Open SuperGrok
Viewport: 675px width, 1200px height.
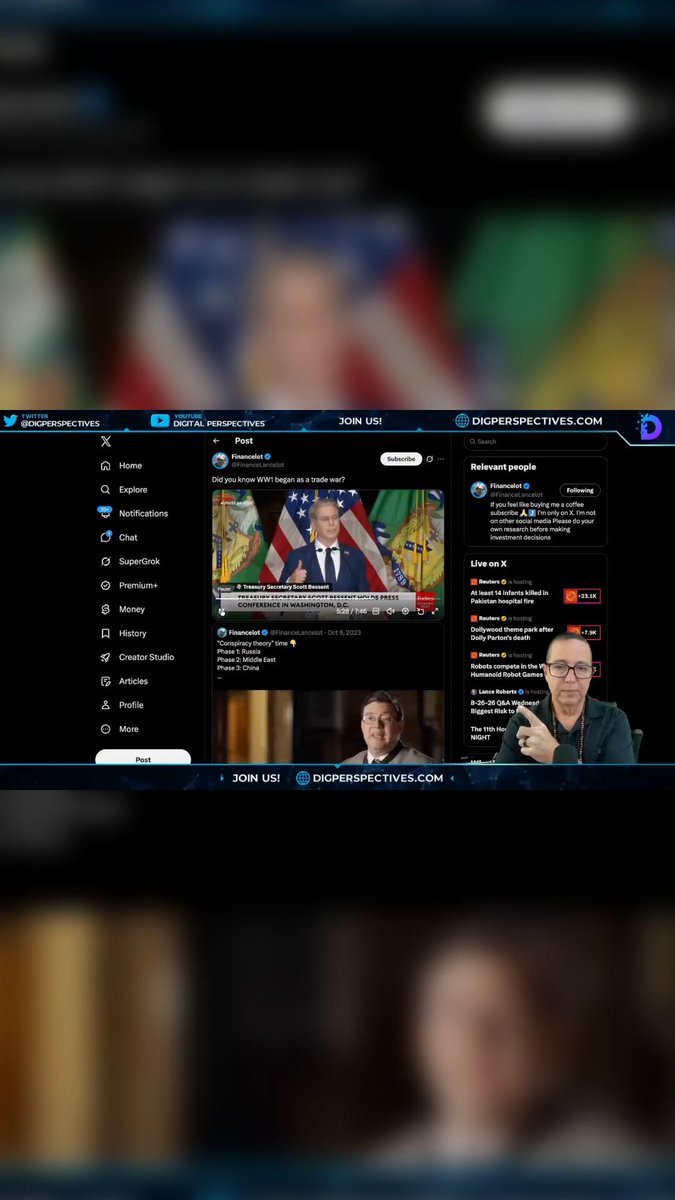139,562
